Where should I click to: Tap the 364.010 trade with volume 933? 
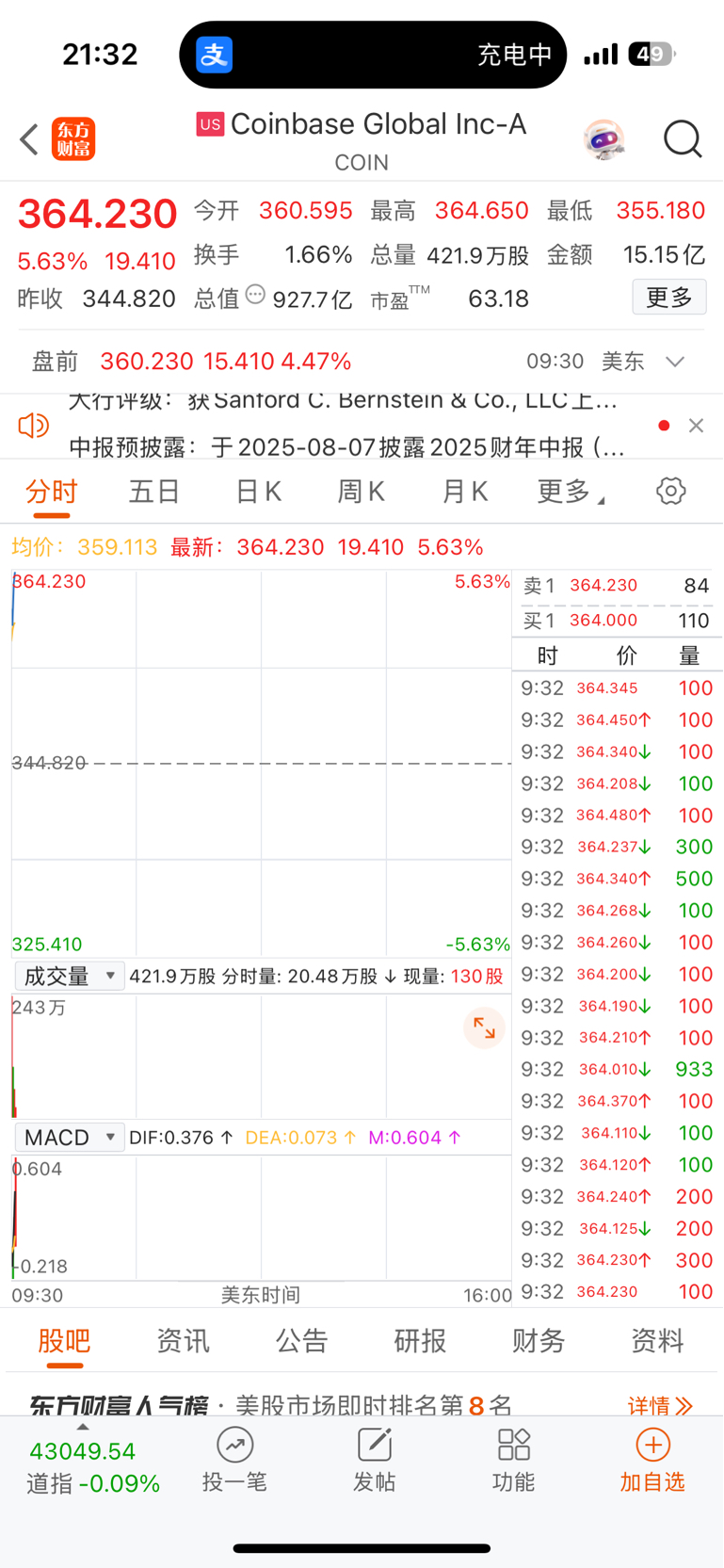[617, 1069]
